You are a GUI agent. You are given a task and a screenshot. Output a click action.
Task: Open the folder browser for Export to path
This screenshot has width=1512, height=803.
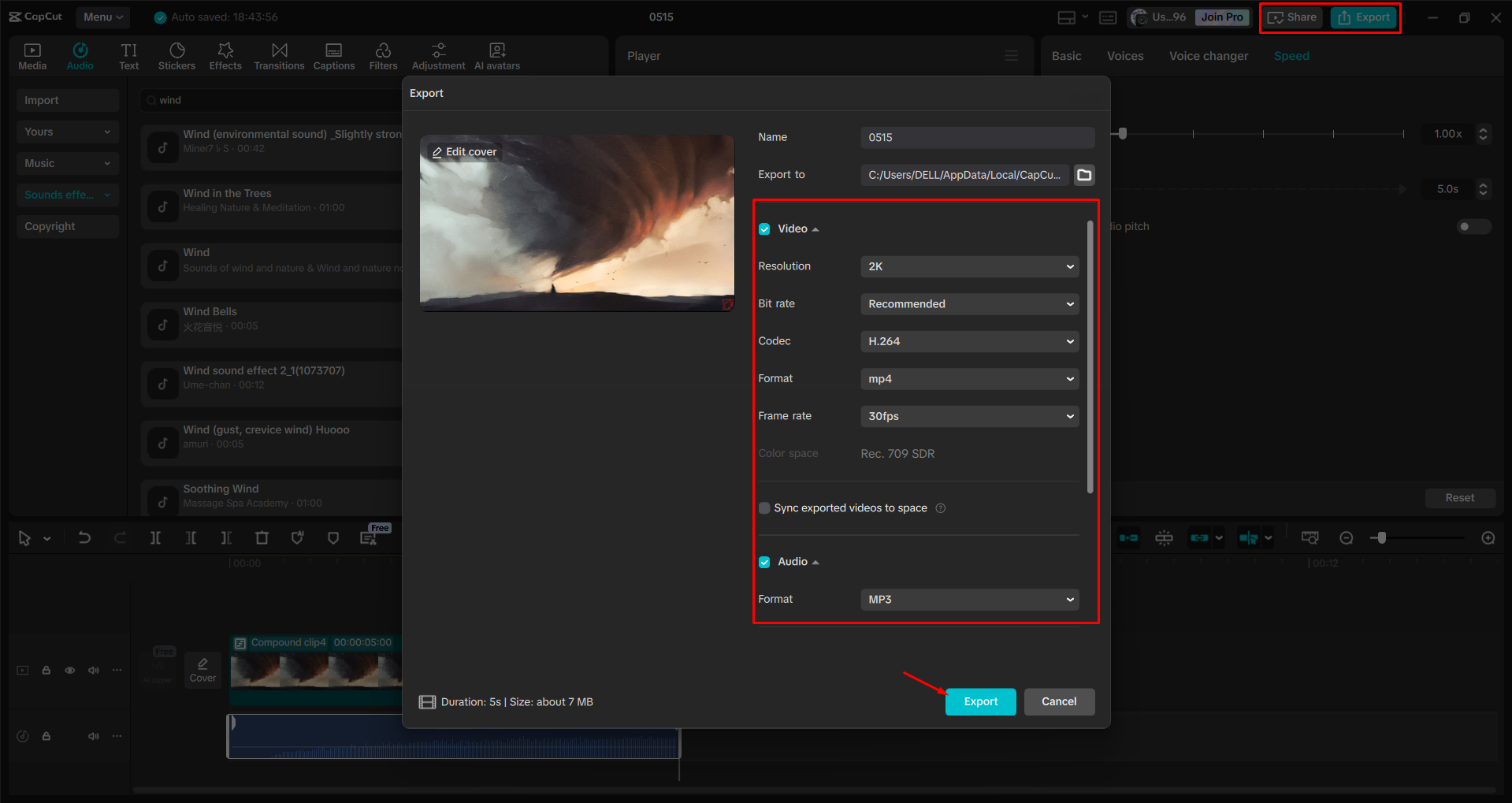[1083, 175]
